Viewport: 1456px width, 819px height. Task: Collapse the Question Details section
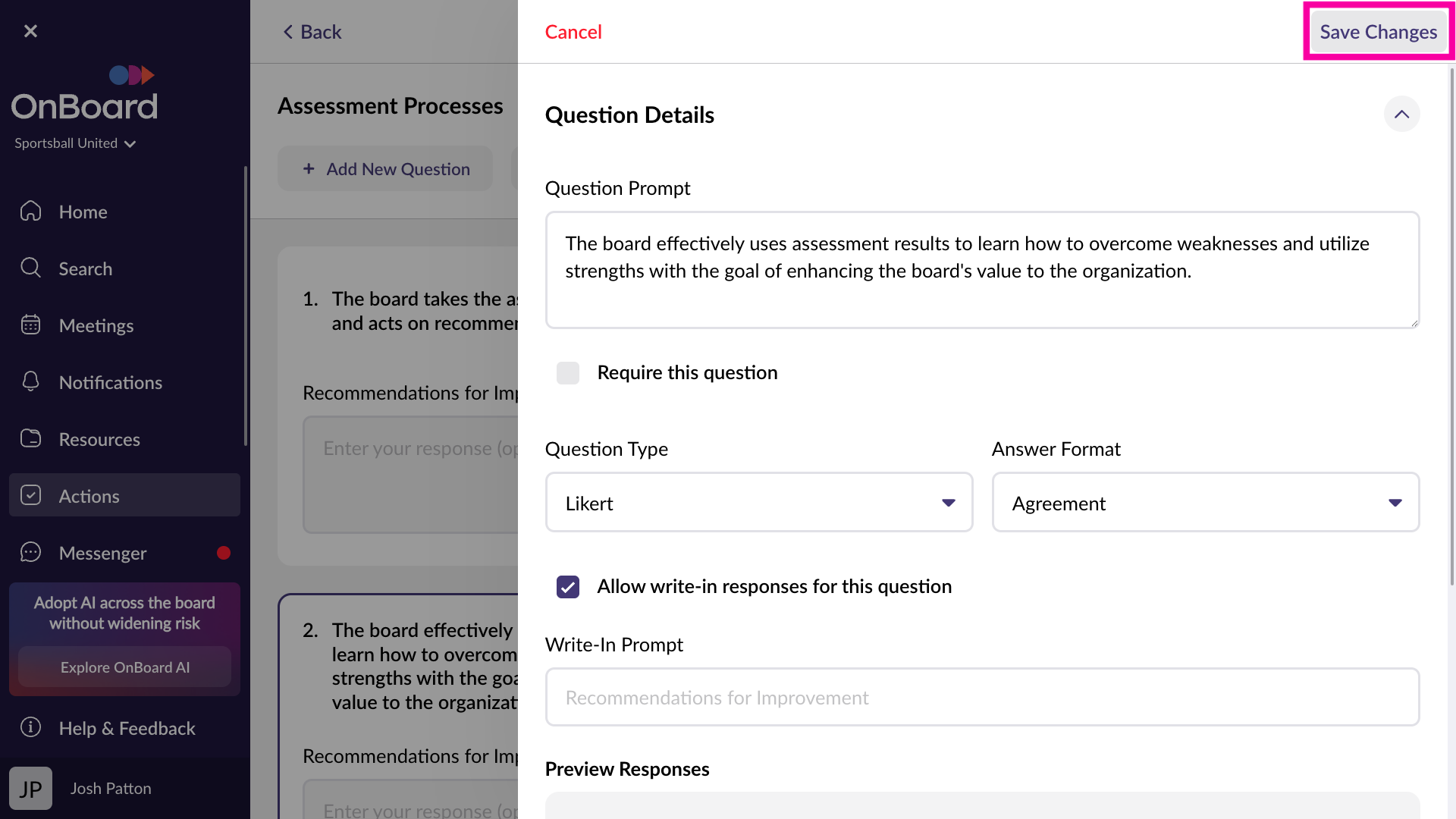(1401, 114)
